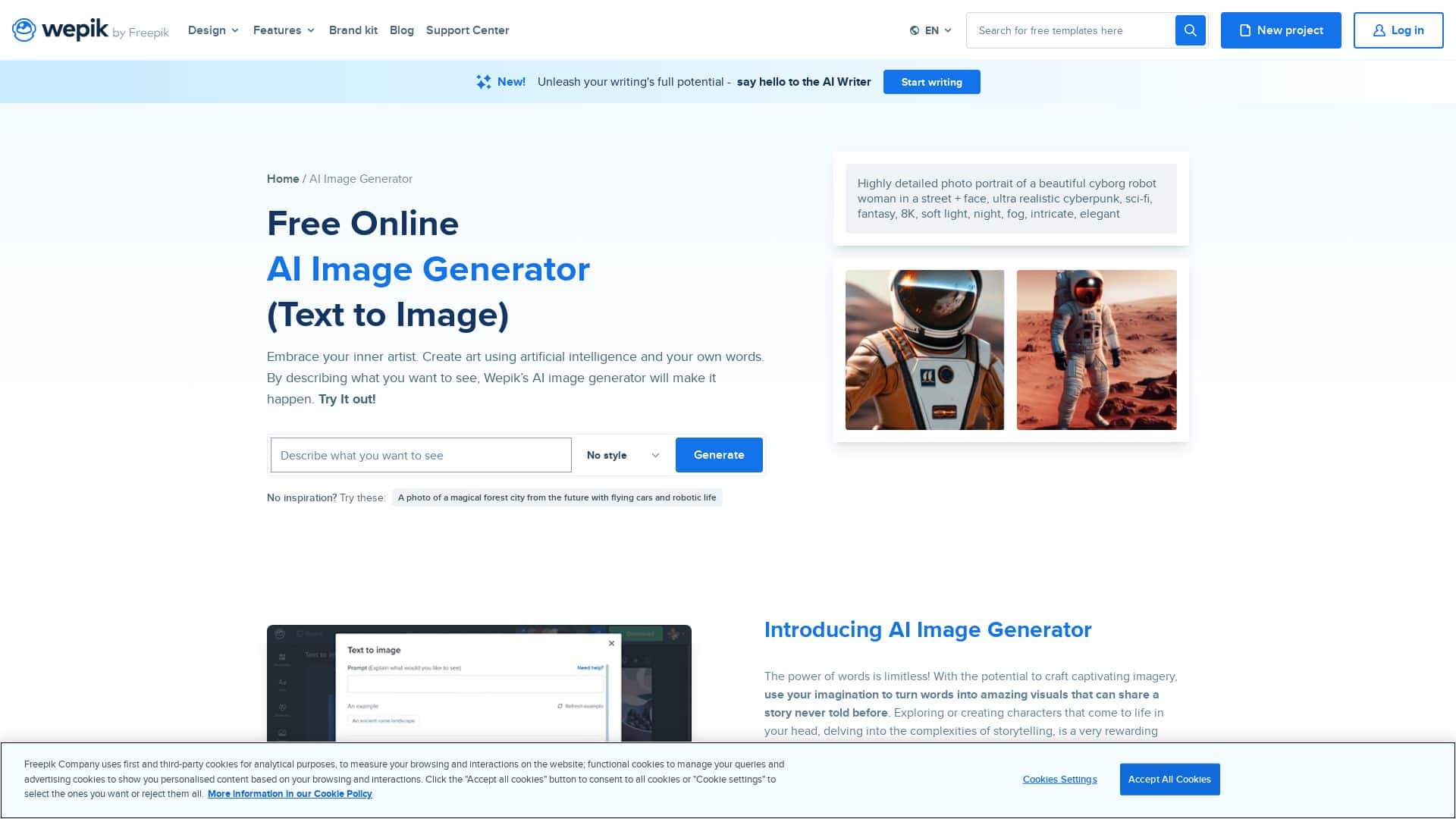Follow the Home breadcrumb link
Image resolution: width=1456 pixels, height=819 pixels.
point(283,179)
